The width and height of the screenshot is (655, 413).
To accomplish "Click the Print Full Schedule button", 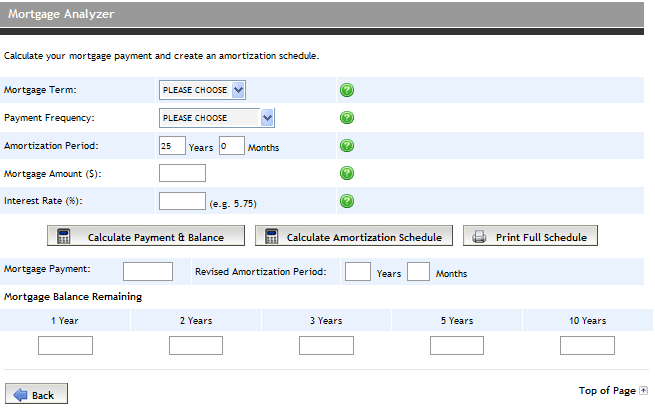I will tap(530, 236).
